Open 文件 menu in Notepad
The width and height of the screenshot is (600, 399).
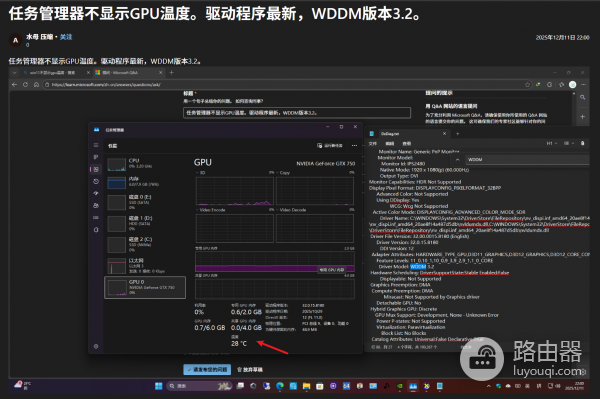(373, 143)
